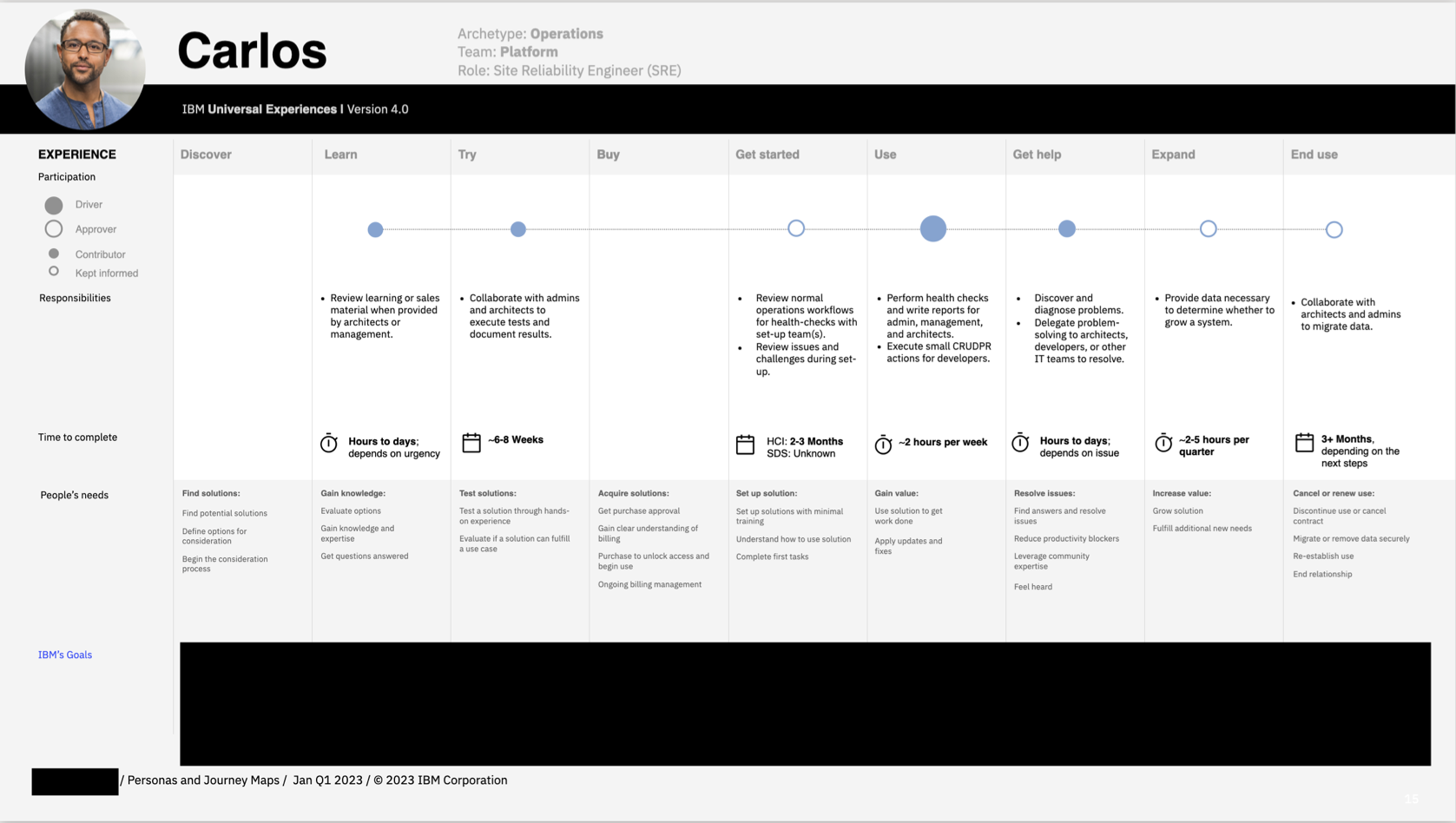Click 'Ongoing billing management' text
The width and height of the screenshot is (1456, 823).
pyautogui.click(x=649, y=584)
